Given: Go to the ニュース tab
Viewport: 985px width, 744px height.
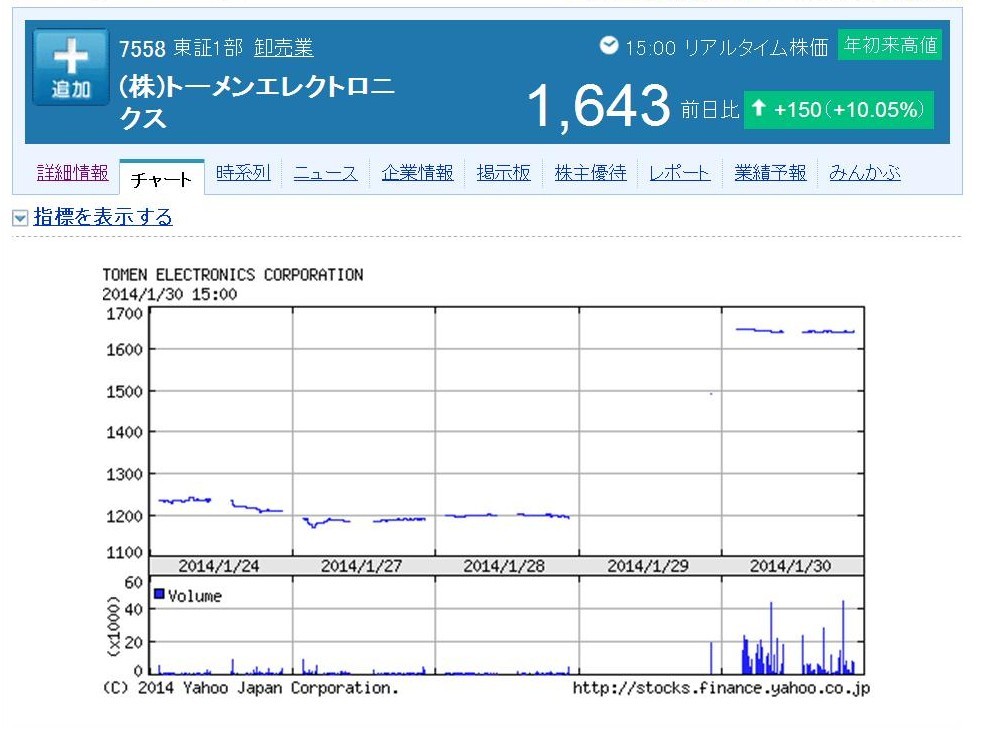Looking at the screenshot, I should tap(325, 172).
